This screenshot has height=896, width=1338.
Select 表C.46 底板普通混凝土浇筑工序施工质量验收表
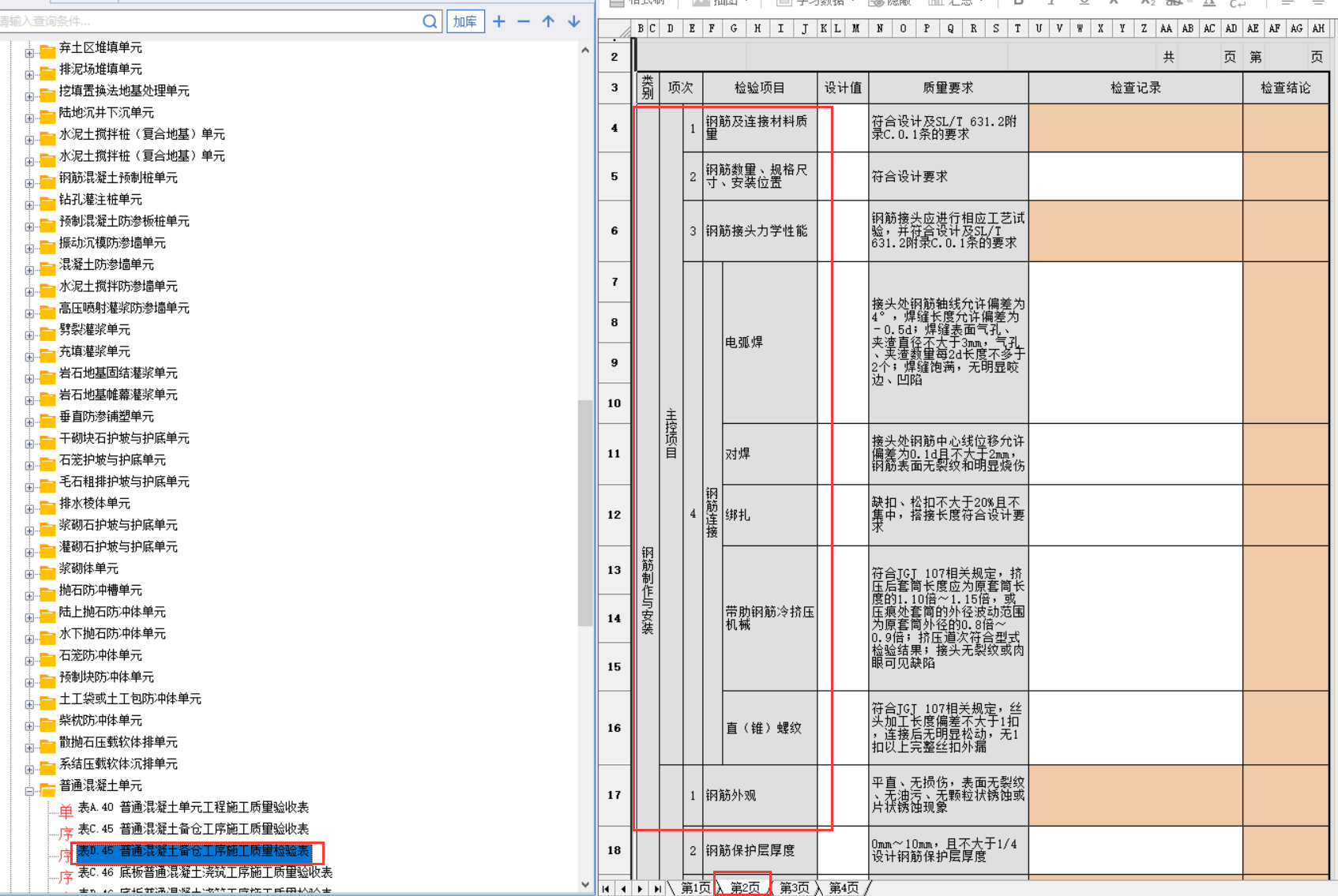point(205,872)
